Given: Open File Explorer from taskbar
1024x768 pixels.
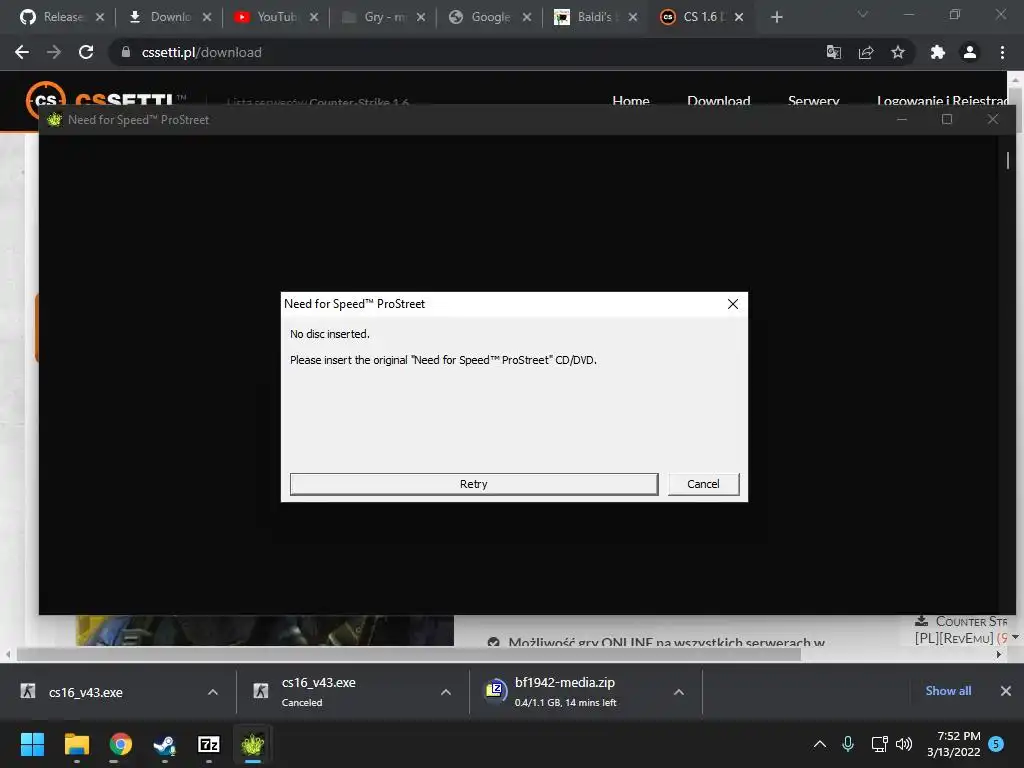Looking at the screenshot, I should [x=76, y=744].
